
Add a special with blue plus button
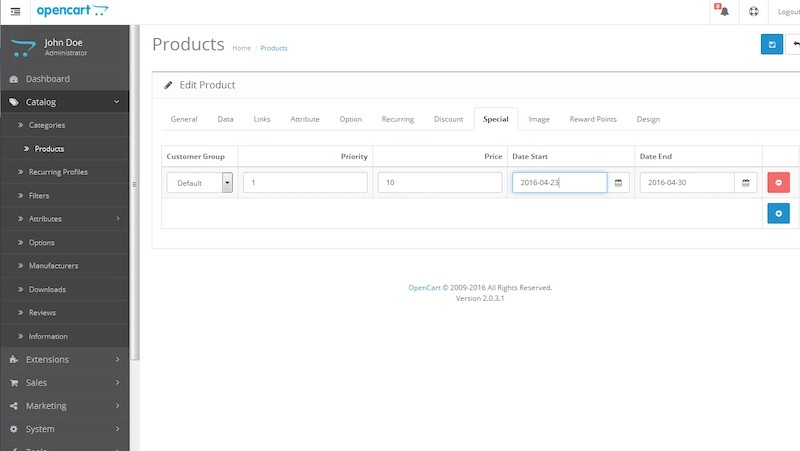point(779,213)
